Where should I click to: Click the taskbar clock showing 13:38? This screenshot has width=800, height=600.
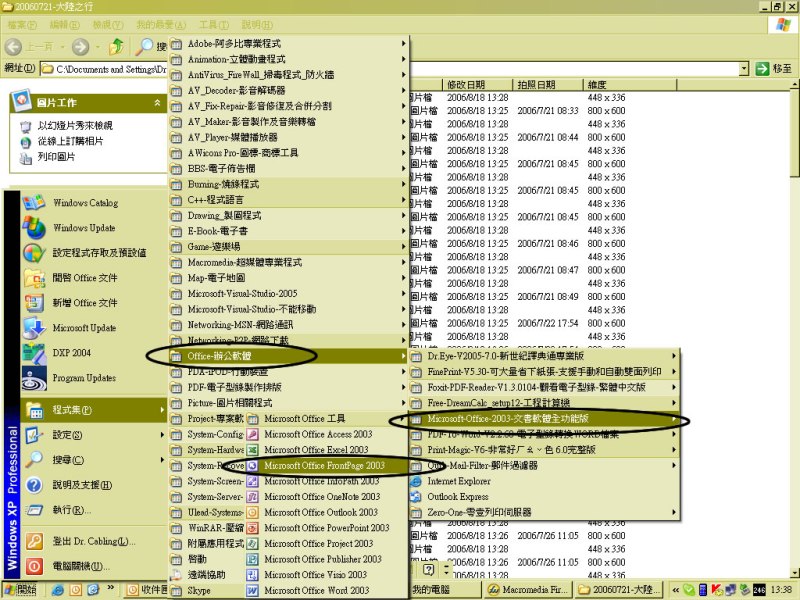[x=781, y=590]
